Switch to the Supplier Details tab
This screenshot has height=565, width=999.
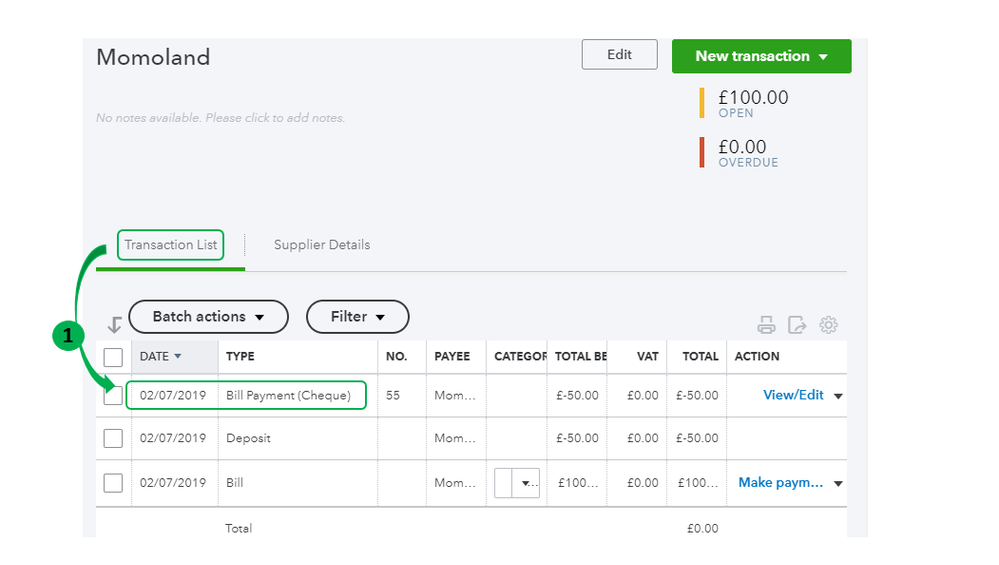click(322, 245)
